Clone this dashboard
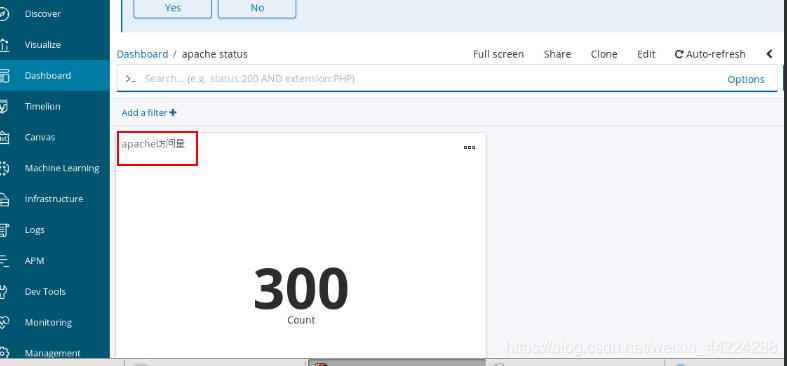Image resolution: width=787 pixels, height=366 pixels. point(604,54)
